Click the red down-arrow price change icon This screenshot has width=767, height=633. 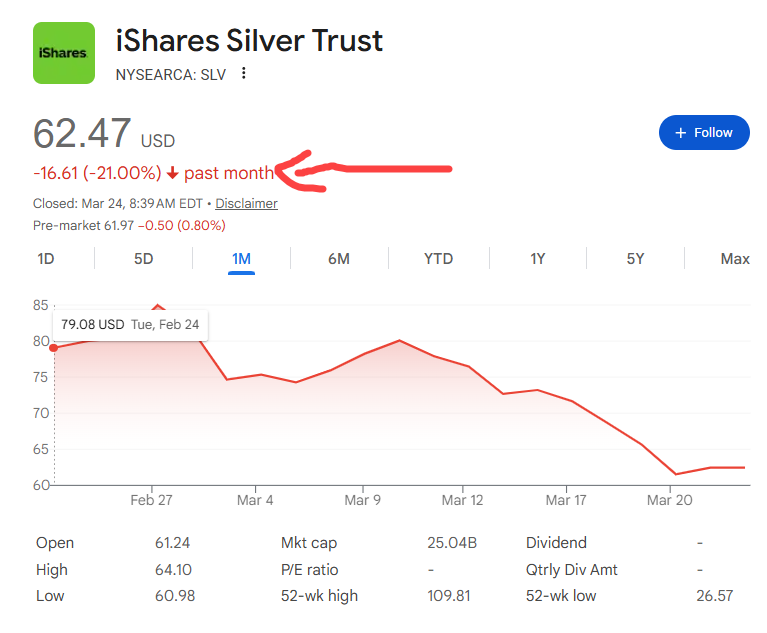coord(172,173)
